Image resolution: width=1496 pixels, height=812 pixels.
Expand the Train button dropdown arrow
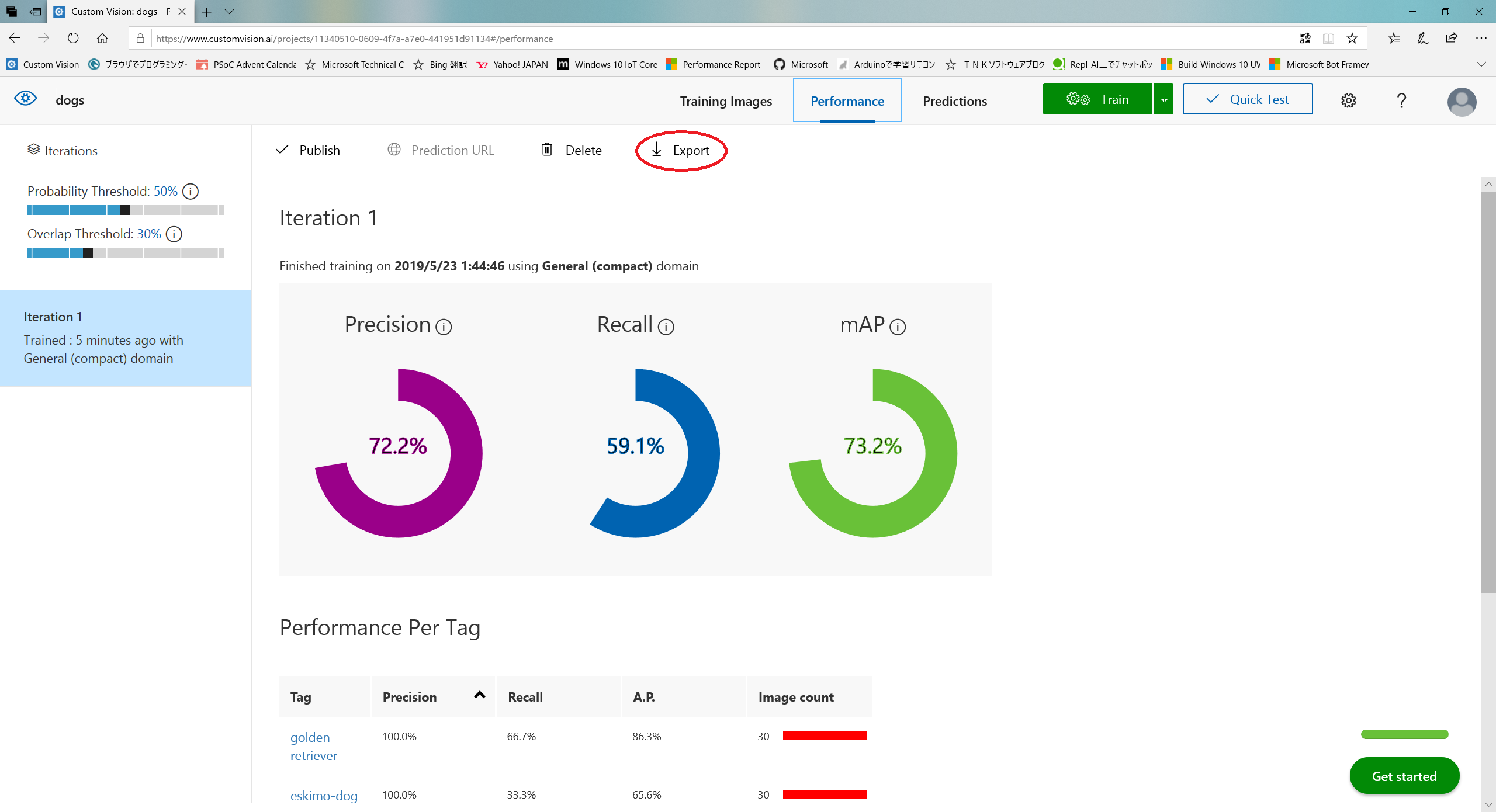(1163, 99)
